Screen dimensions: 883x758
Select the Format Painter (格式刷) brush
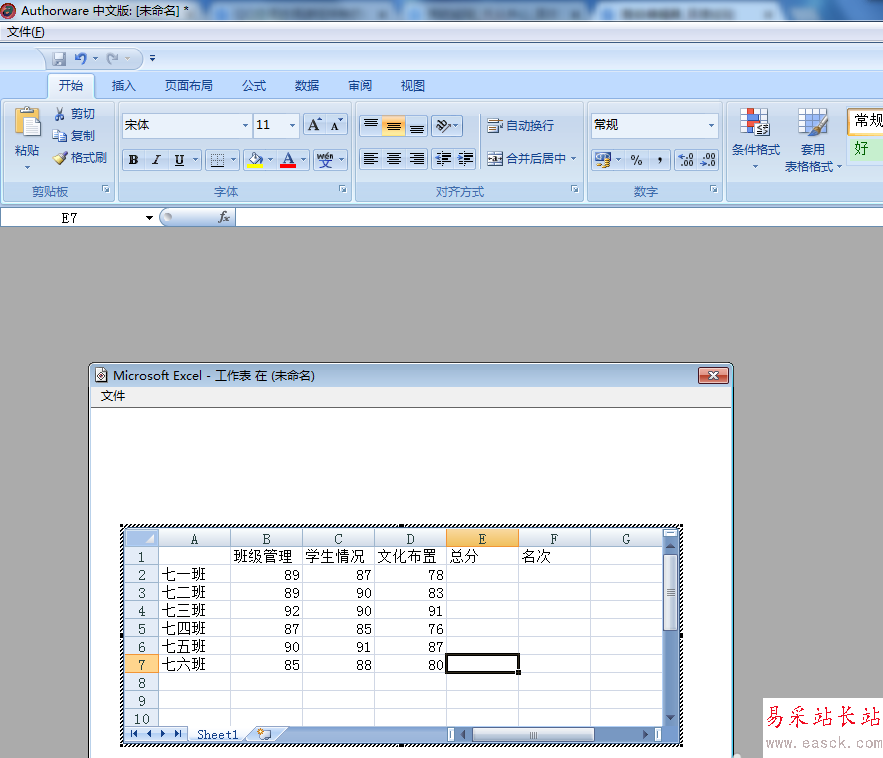coord(60,158)
